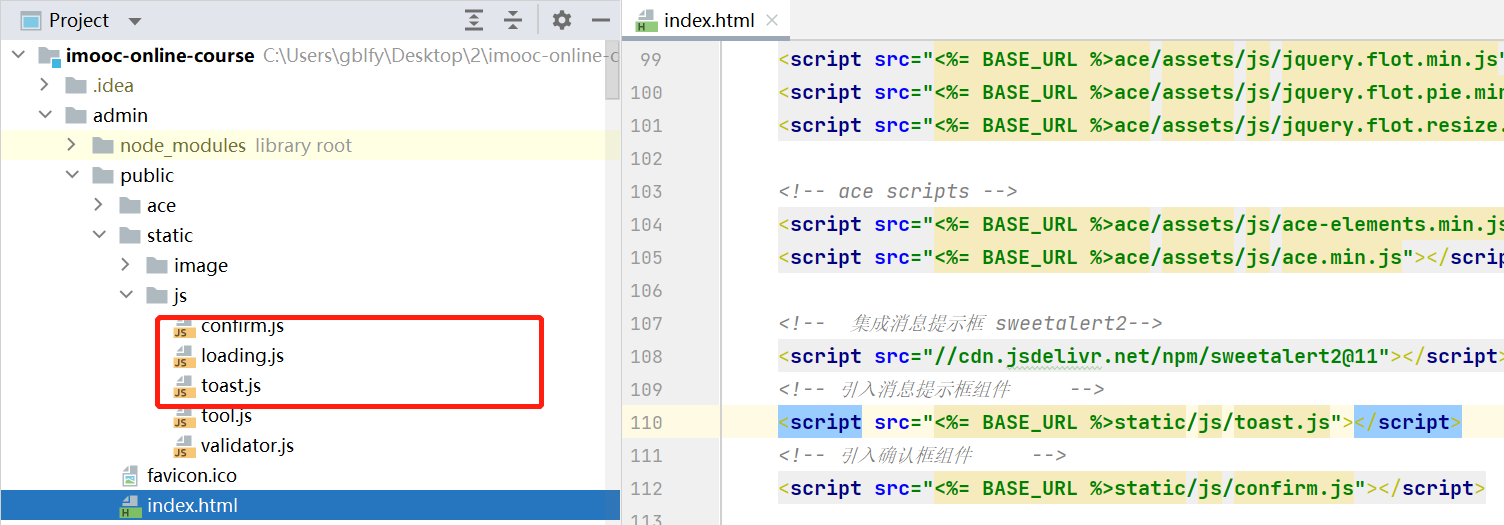Image resolution: width=1504 pixels, height=525 pixels.
Task: Collapse the js folder
Action: click(125, 295)
